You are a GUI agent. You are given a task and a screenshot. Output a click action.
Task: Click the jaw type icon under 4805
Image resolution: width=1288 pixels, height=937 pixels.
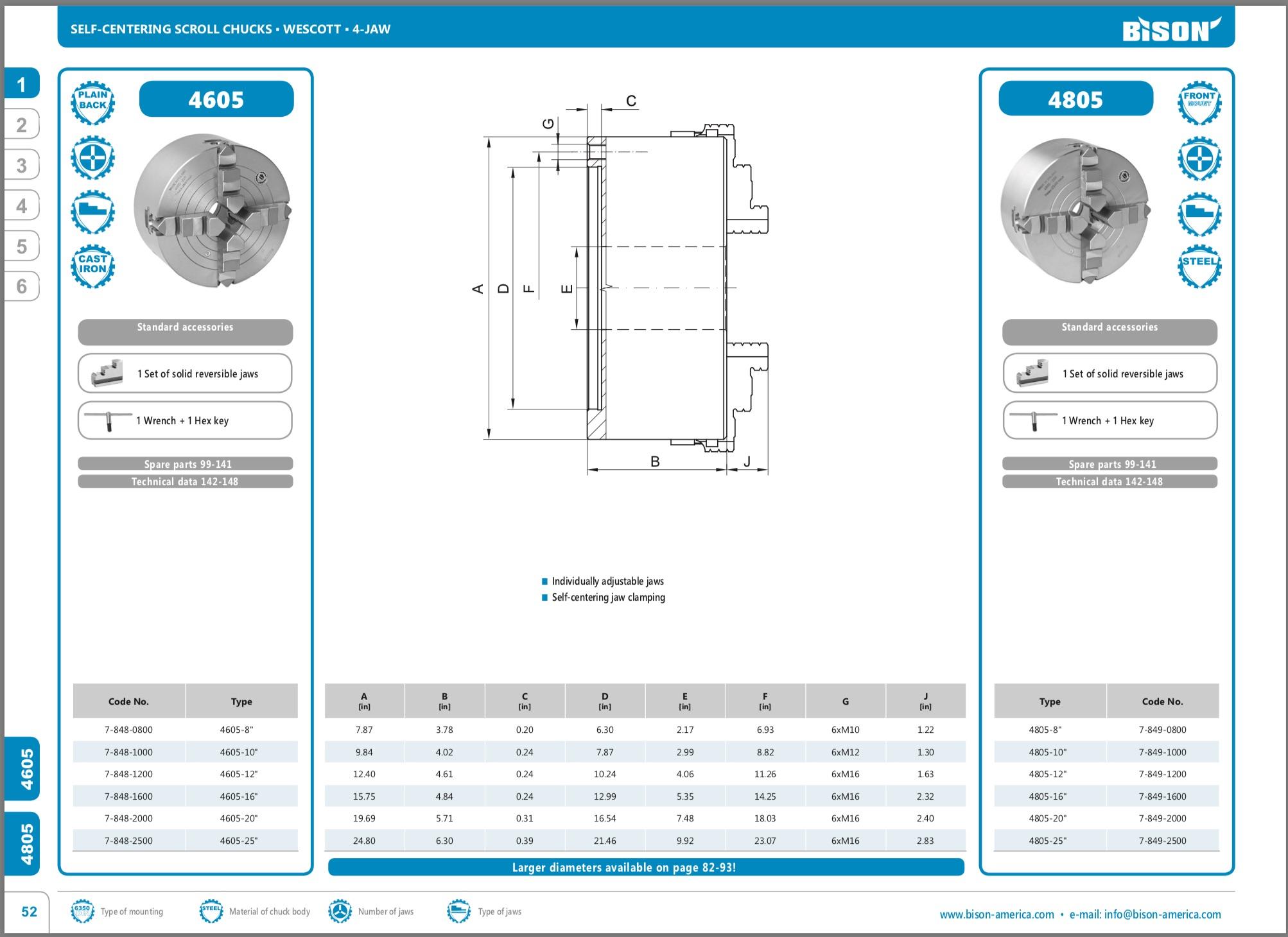coord(1199,212)
